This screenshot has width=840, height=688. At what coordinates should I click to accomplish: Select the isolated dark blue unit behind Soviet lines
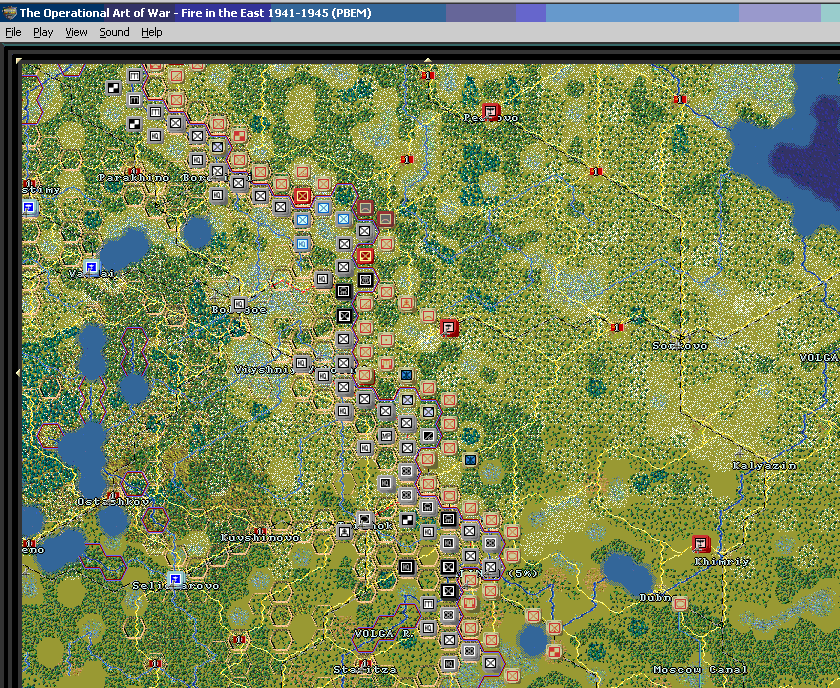click(x=470, y=460)
